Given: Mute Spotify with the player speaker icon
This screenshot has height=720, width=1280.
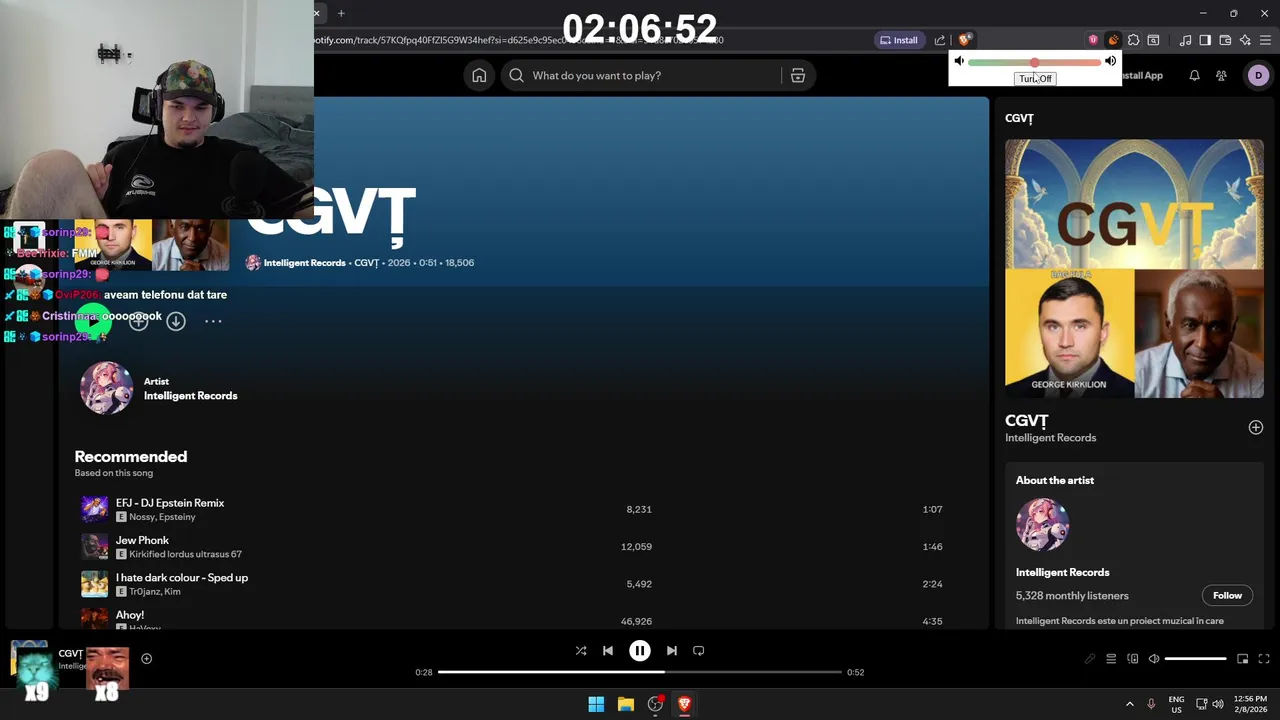Looking at the screenshot, I should [1154, 658].
